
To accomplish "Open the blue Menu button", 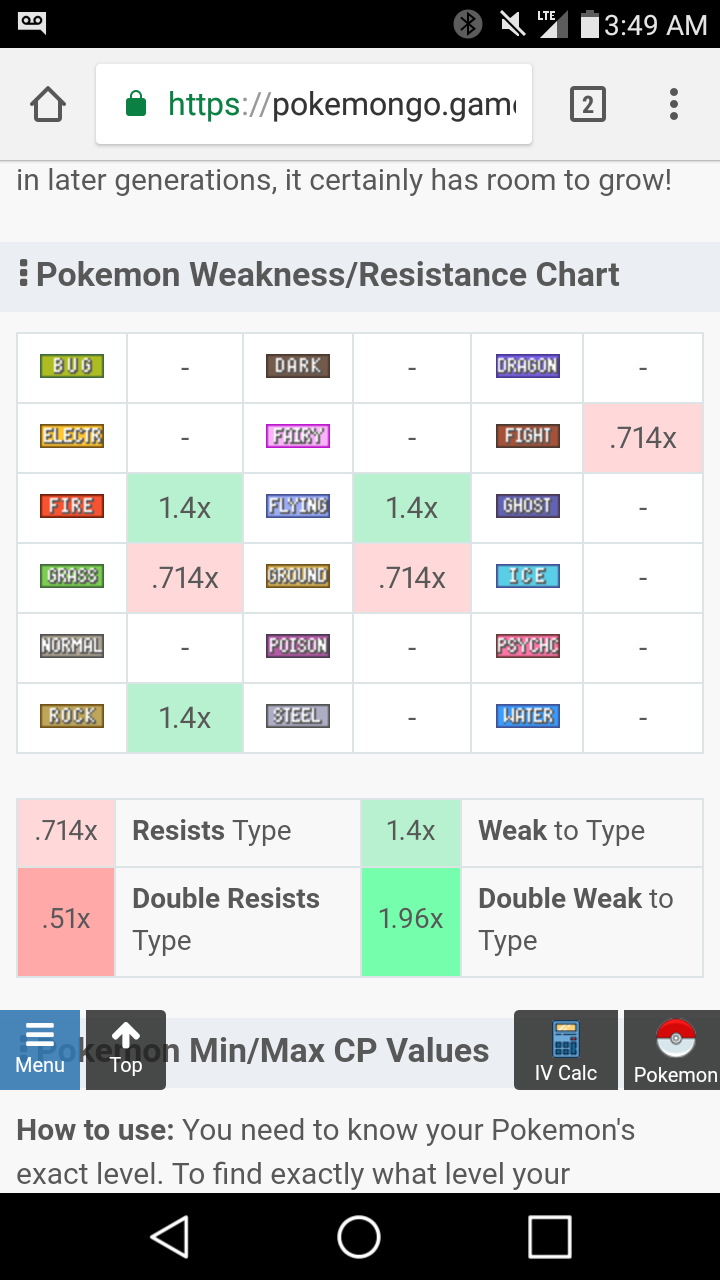I will 40,1049.
